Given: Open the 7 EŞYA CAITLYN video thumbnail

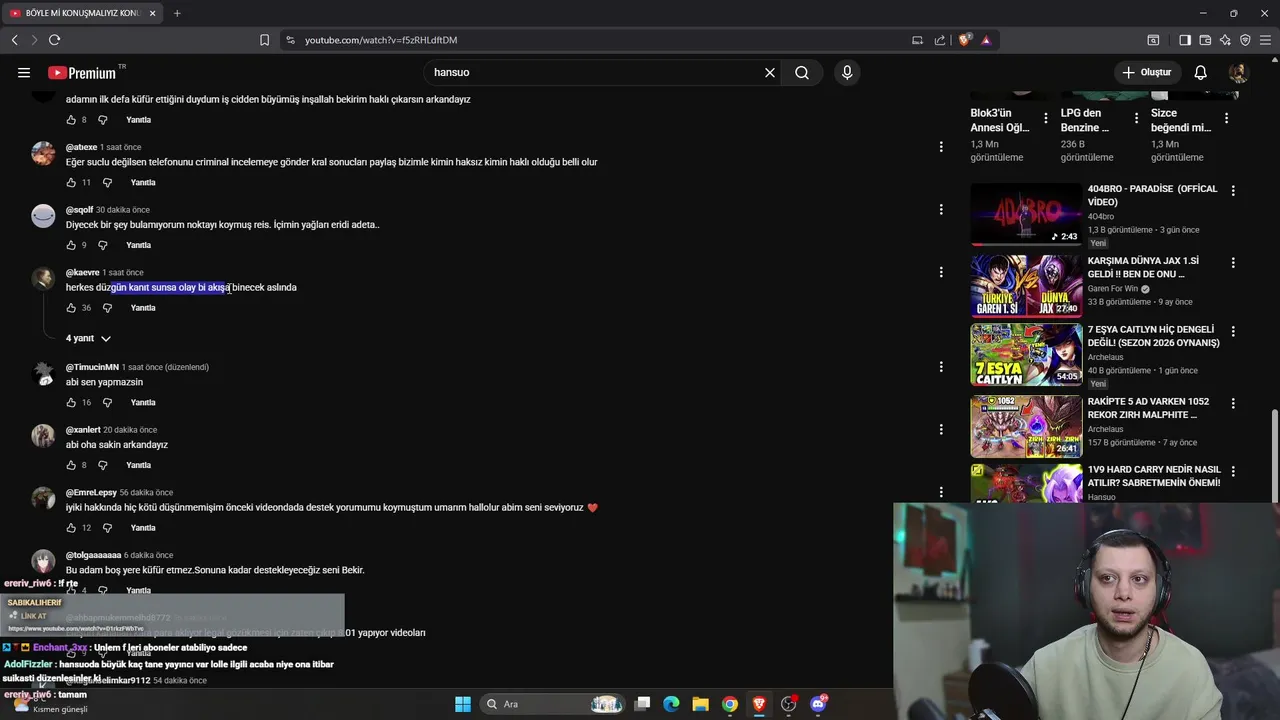Looking at the screenshot, I should (1026, 355).
